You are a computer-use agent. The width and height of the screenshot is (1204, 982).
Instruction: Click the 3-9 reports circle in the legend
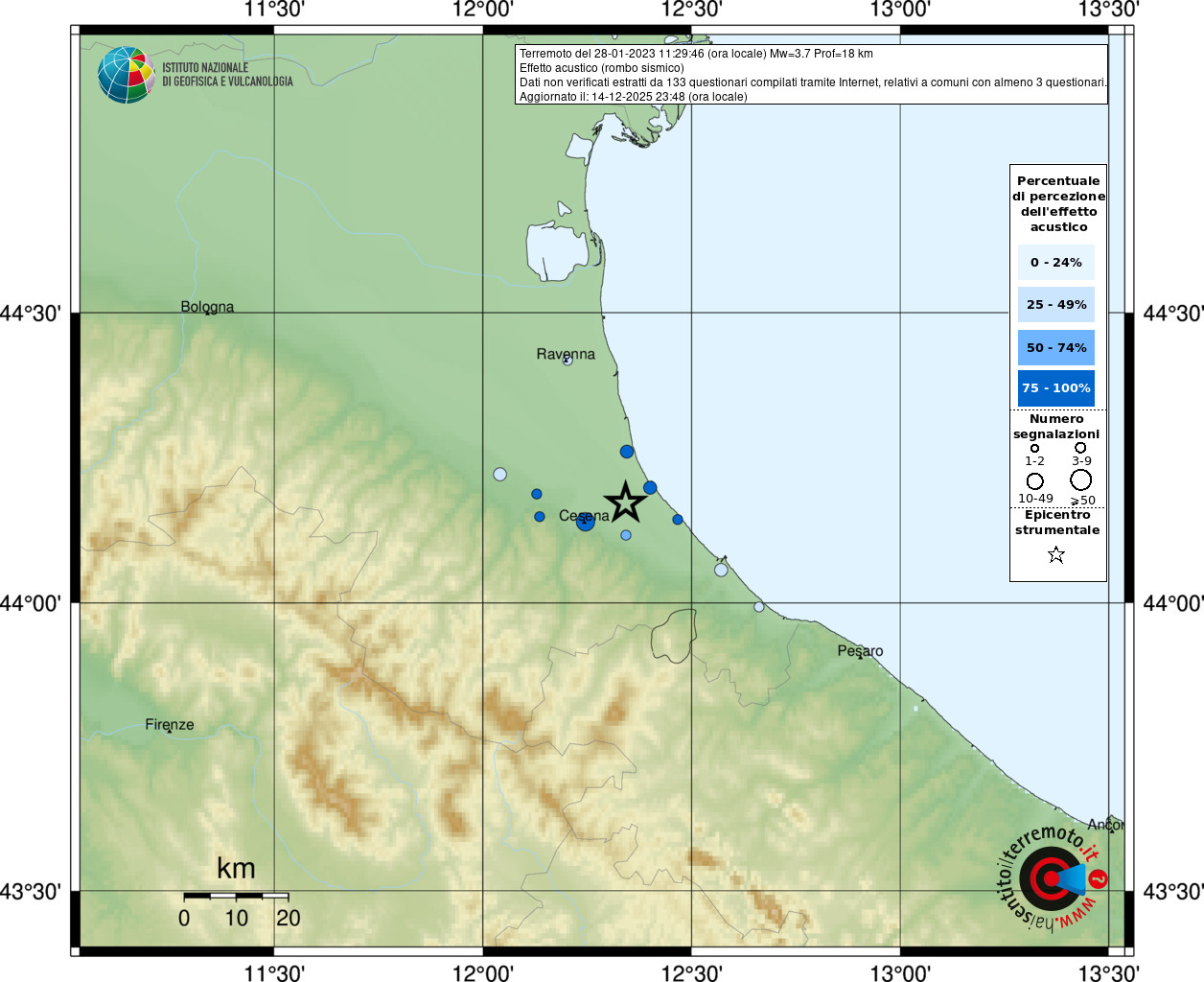point(1080,448)
